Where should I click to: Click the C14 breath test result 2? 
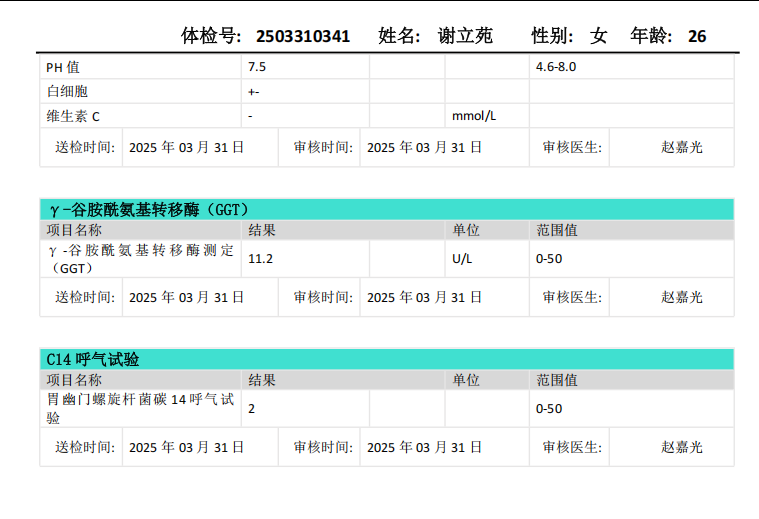click(252, 408)
